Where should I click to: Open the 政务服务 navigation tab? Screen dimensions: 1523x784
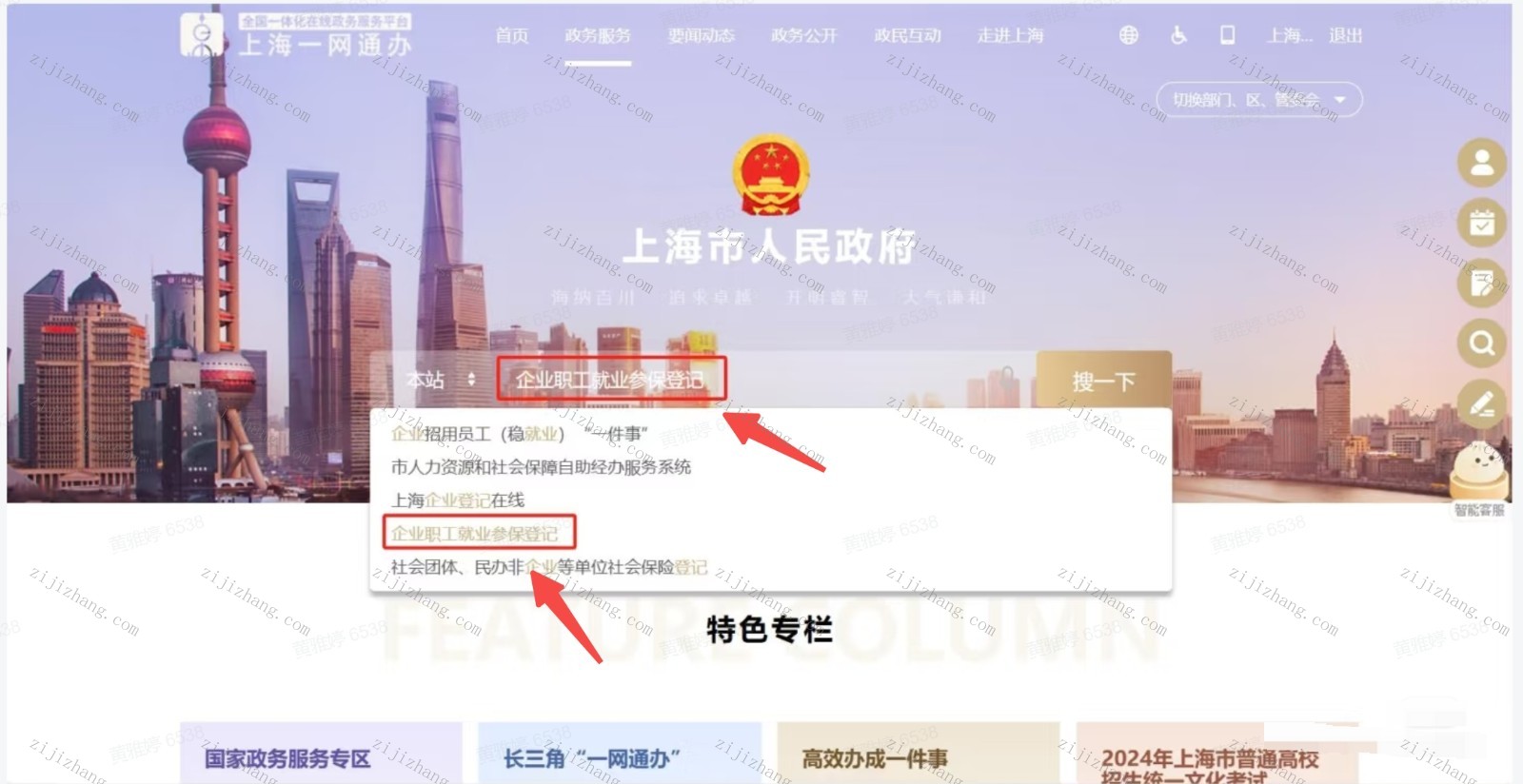pos(598,36)
